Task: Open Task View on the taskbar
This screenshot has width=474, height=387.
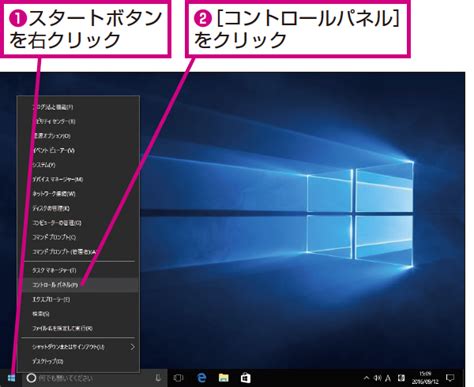Action: pyautogui.click(x=178, y=378)
